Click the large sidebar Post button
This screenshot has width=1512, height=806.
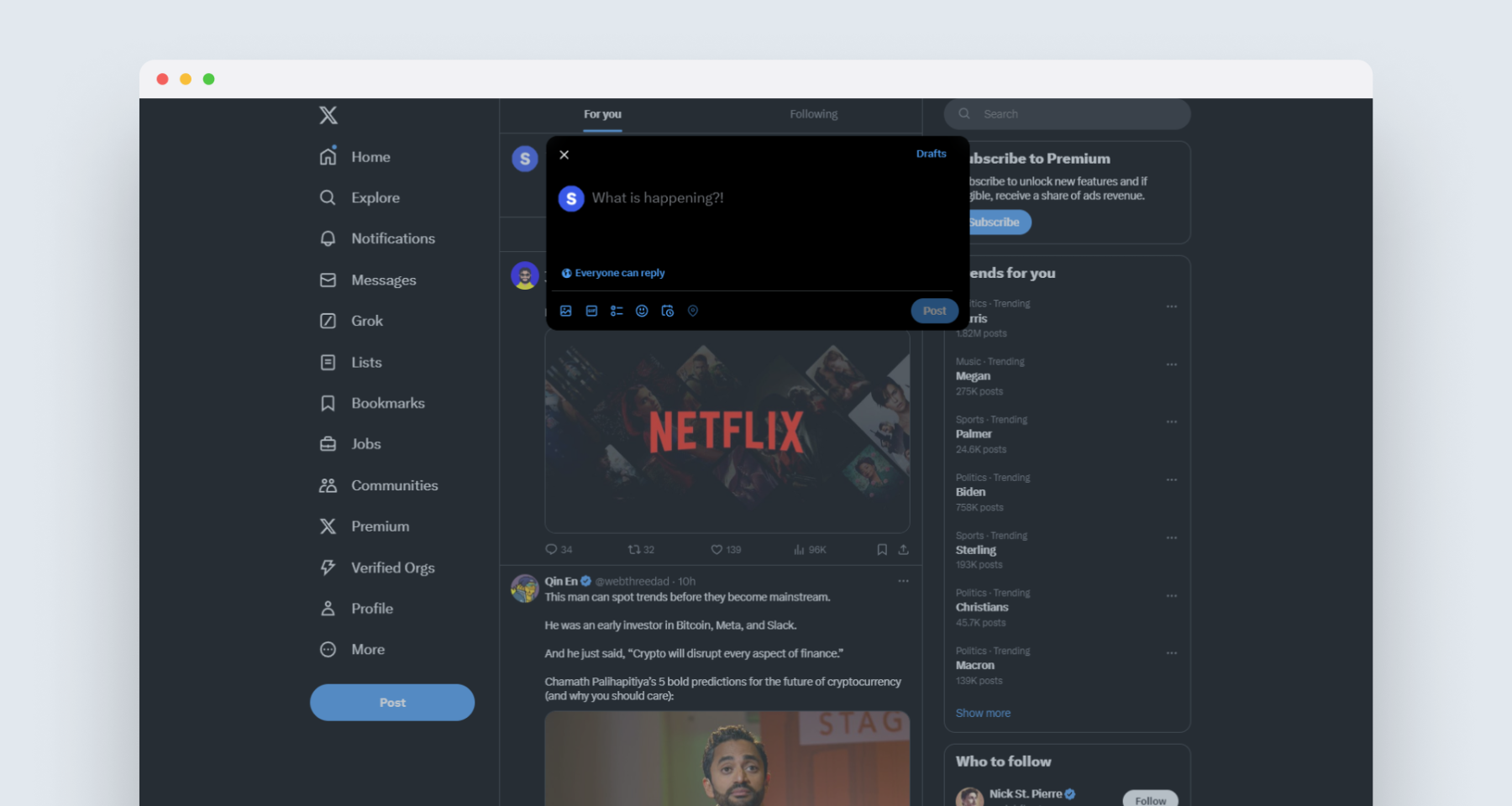(392, 703)
